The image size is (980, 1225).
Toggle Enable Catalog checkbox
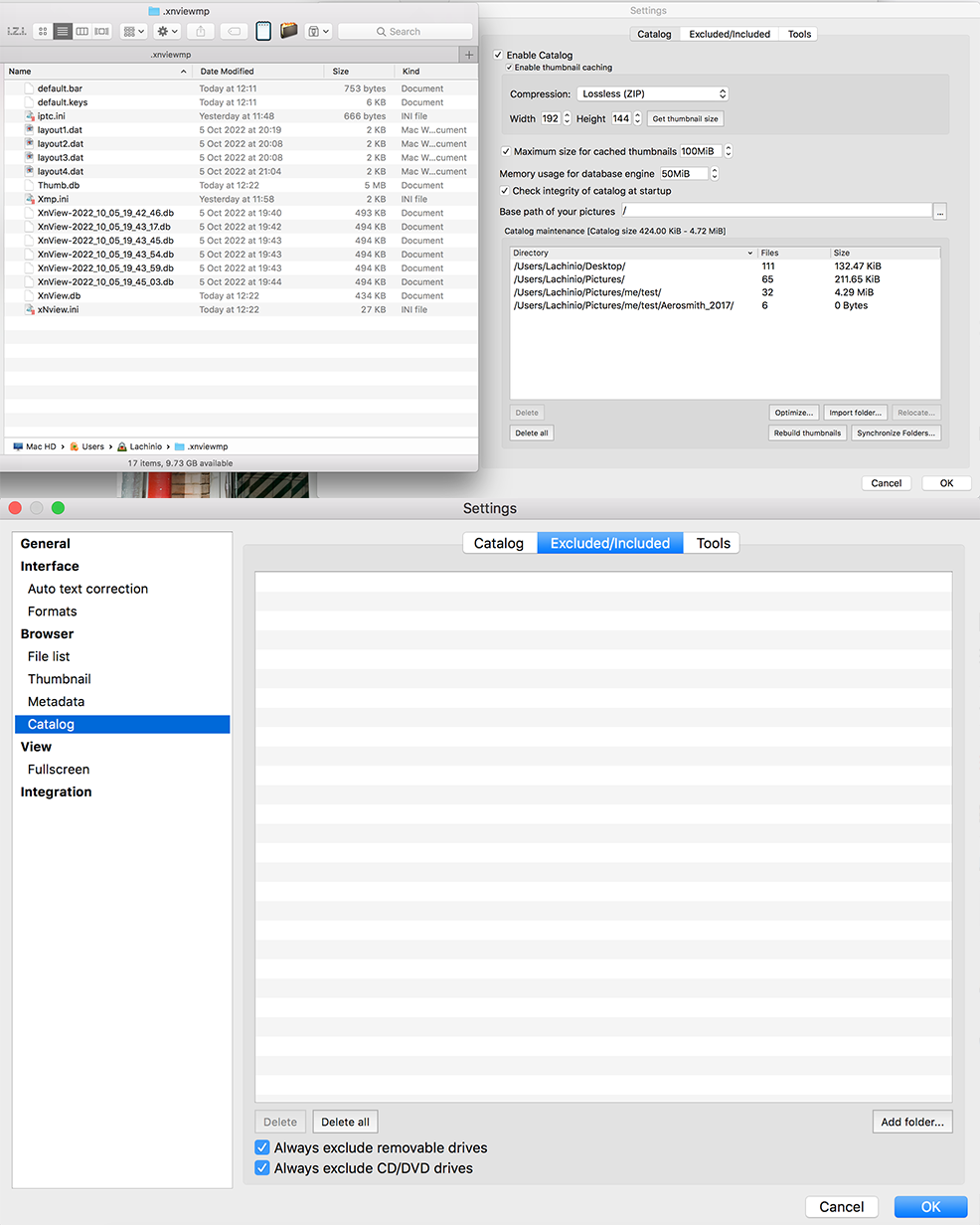pos(498,56)
